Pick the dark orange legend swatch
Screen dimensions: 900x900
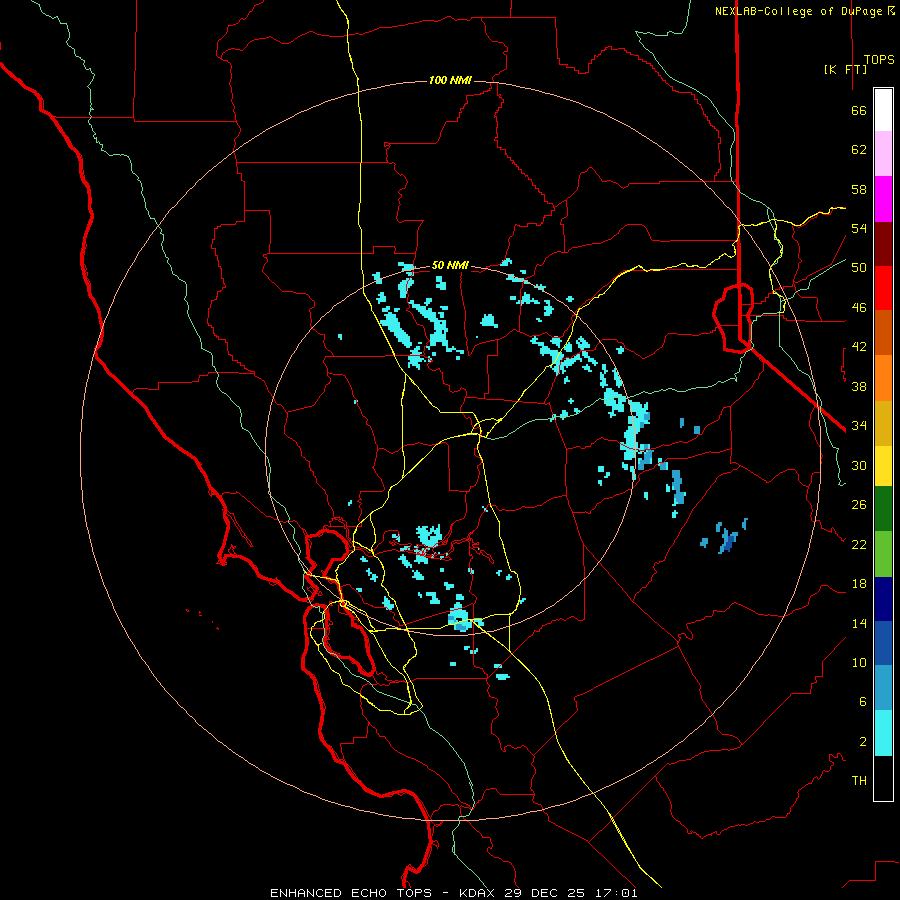pyautogui.click(x=883, y=333)
